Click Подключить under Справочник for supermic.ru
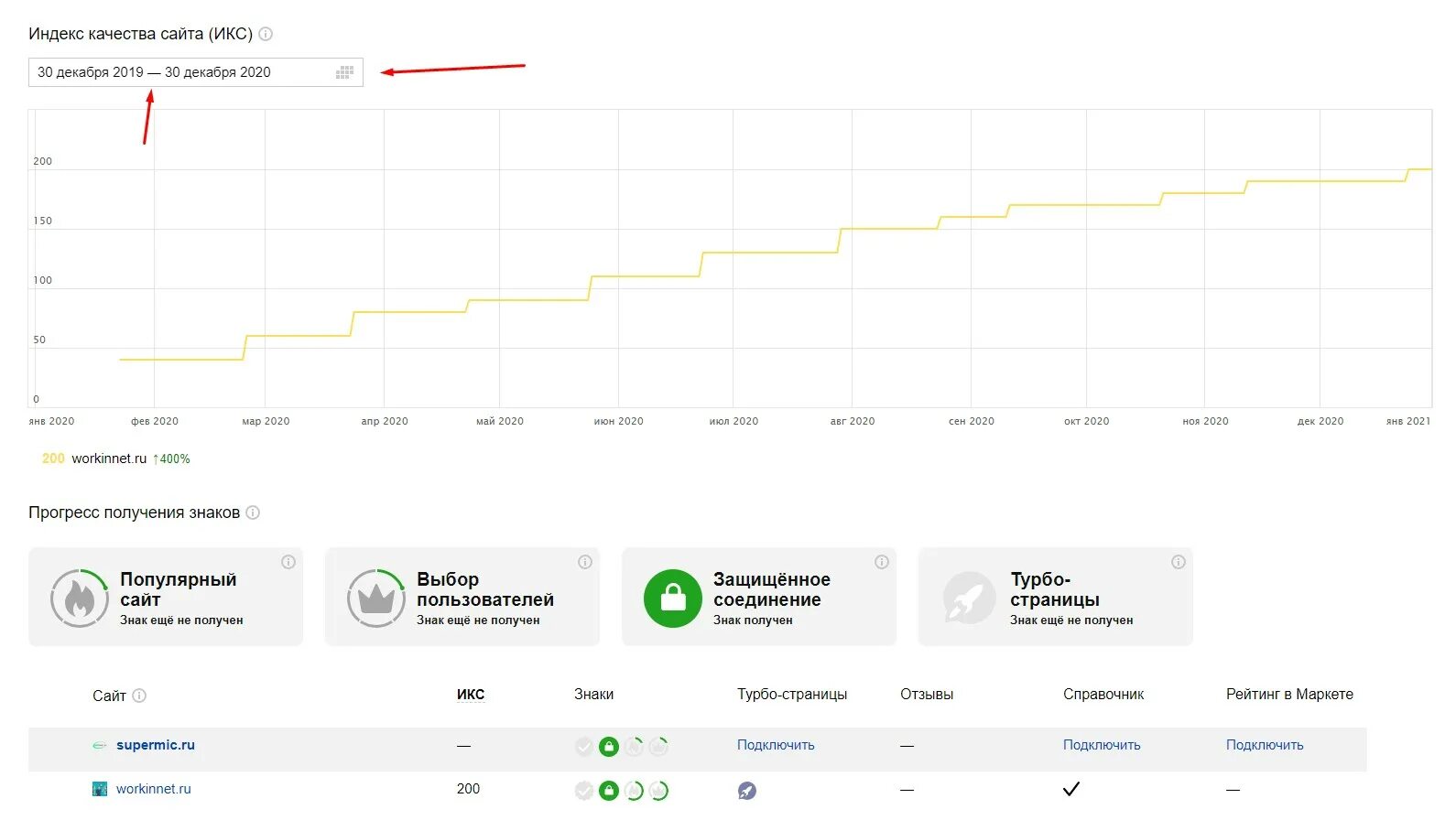This screenshot has height=820, width=1456. (1102, 745)
